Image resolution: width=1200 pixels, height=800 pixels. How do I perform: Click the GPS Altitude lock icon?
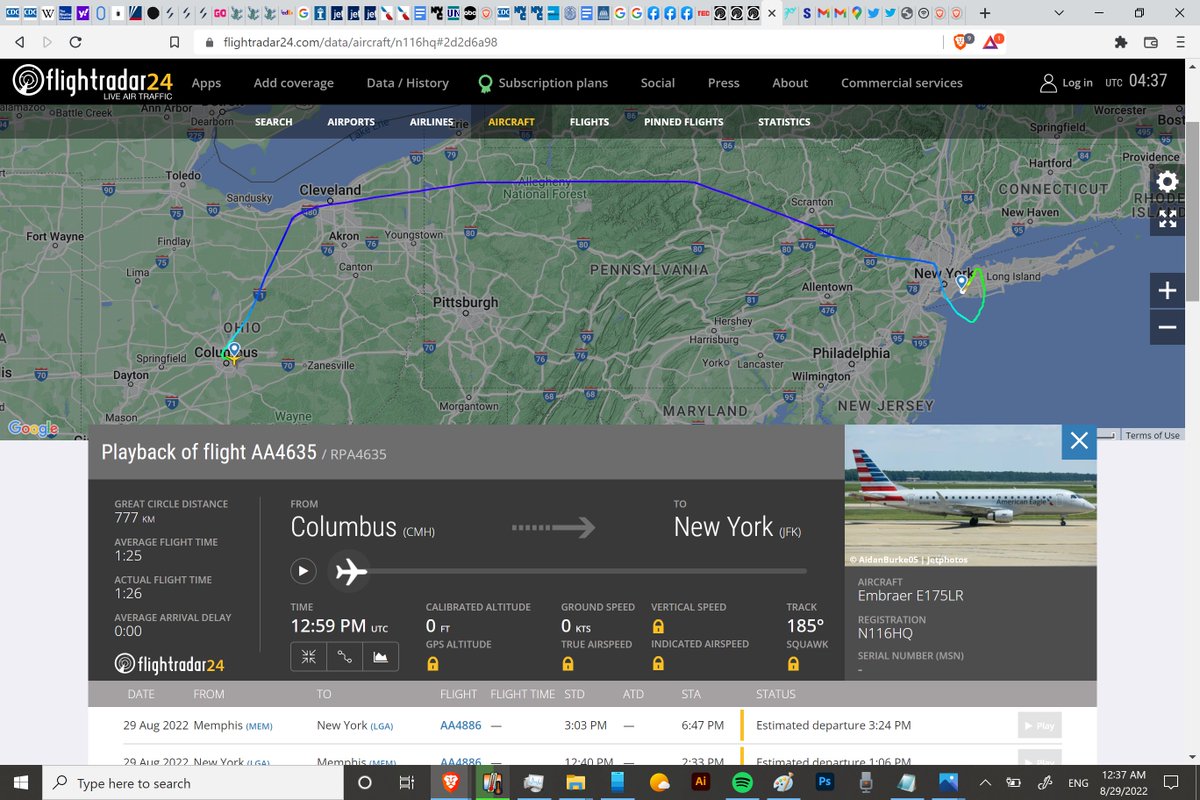[433, 663]
